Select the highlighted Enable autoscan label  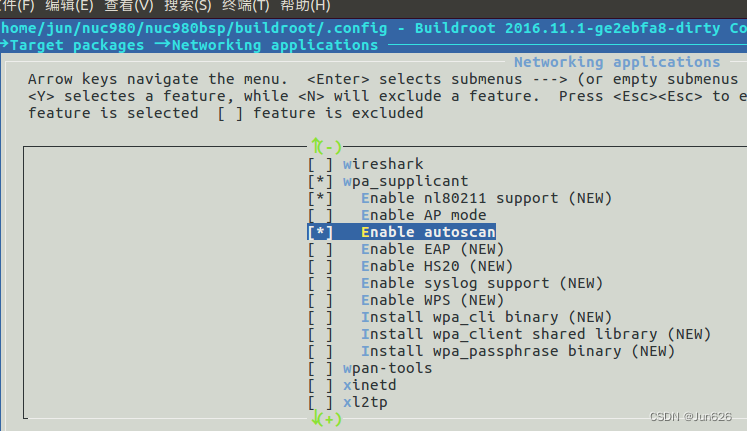click(428, 232)
